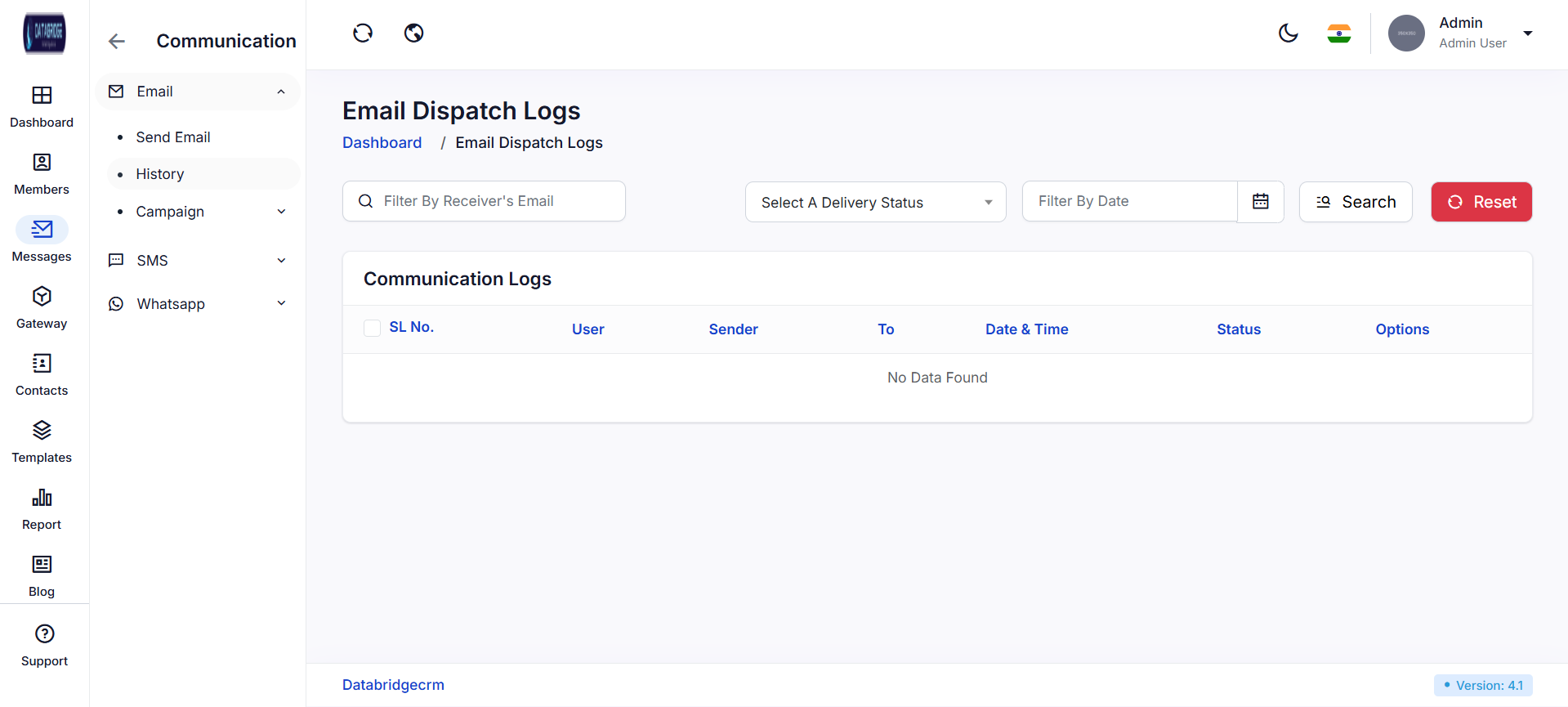The width and height of the screenshot is (1568, 707).
Task: Click the refresh/sync icon in top bar
Action: tap(363, 33)
